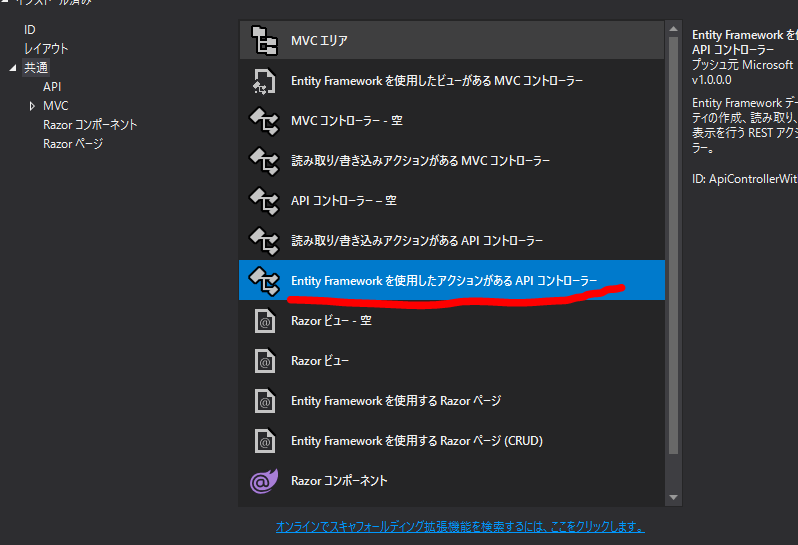Image resolution: width=798 pixels, height=545 pixels.
Task: Select Razor ページ in the left tree
Action: (x=73, y=144)
